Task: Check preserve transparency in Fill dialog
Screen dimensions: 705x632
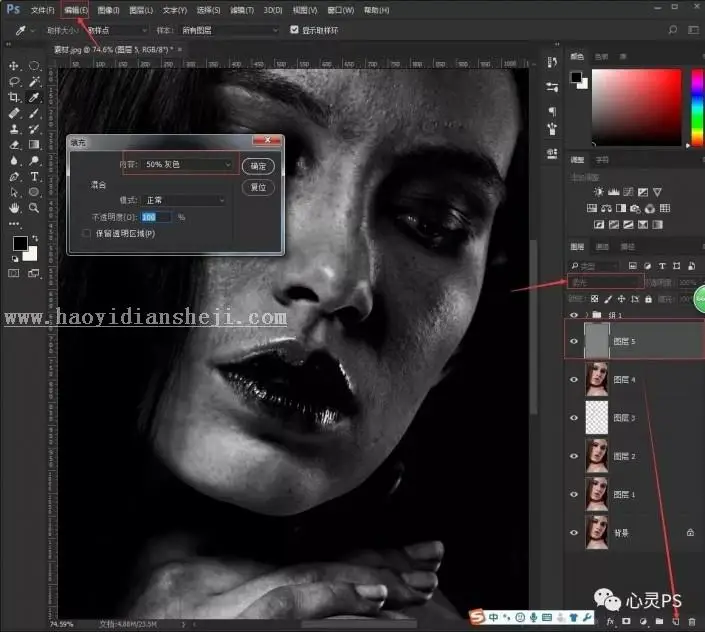Action: [x=86, y=233]
